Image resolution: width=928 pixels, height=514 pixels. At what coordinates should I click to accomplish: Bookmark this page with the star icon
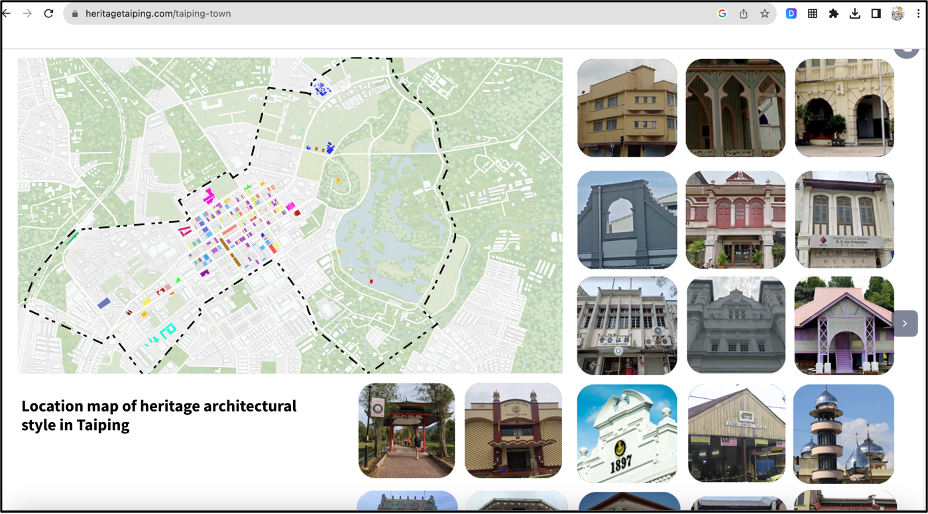click(765, 14)
